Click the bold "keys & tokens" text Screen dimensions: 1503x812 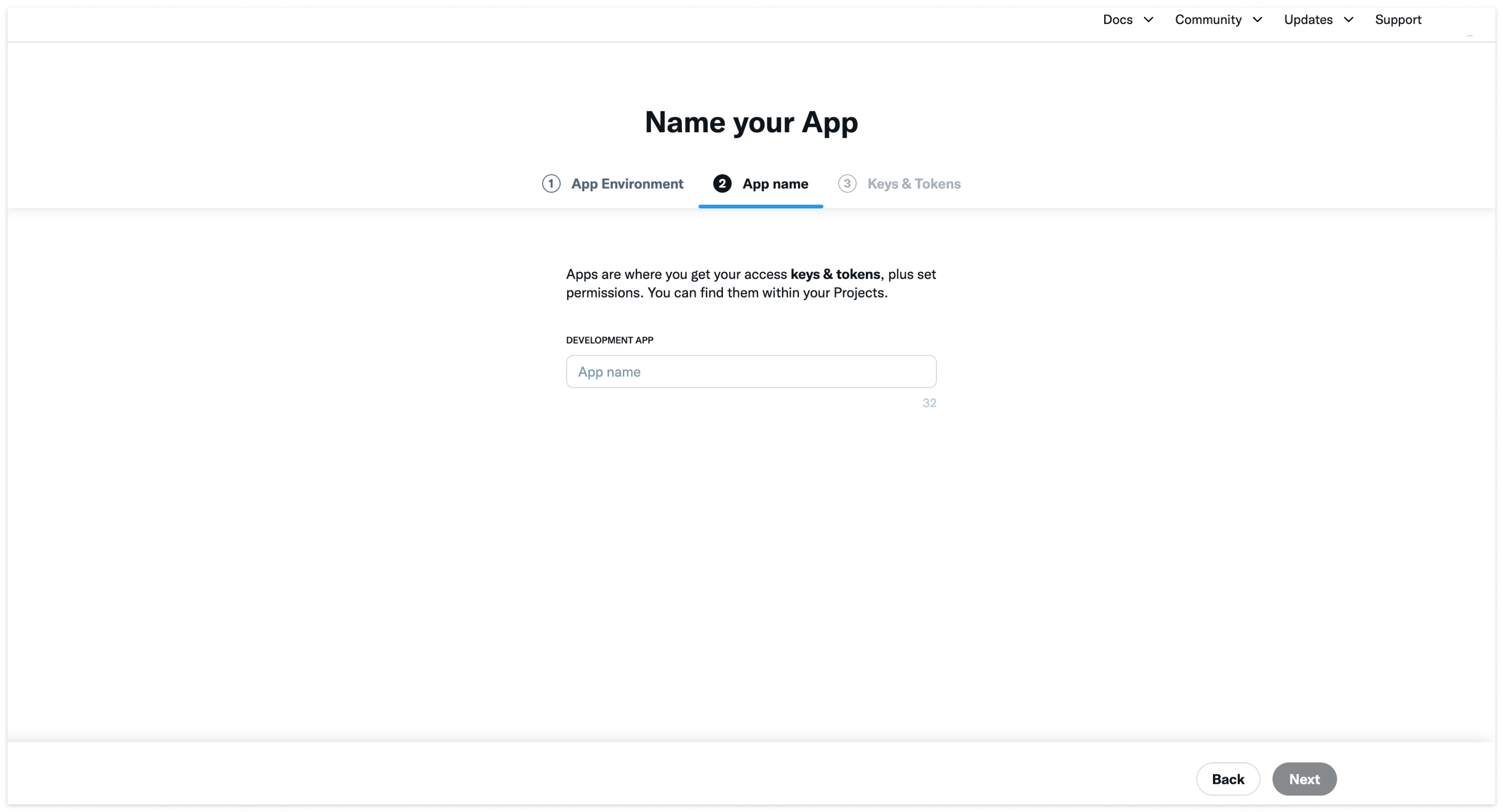pyautogui.click(x=835, y=274)
